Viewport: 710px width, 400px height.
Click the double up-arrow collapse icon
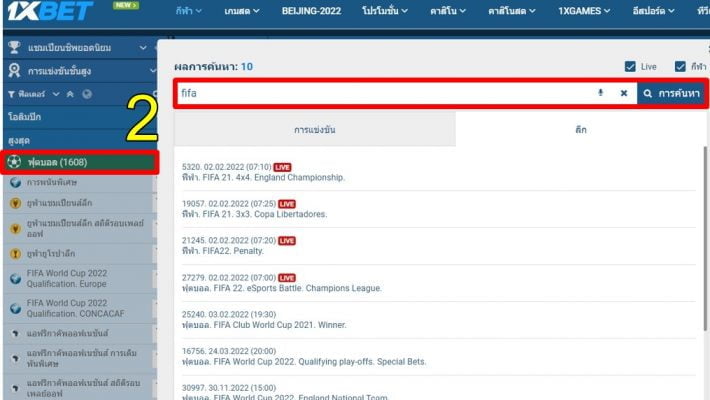pos(70,94)
